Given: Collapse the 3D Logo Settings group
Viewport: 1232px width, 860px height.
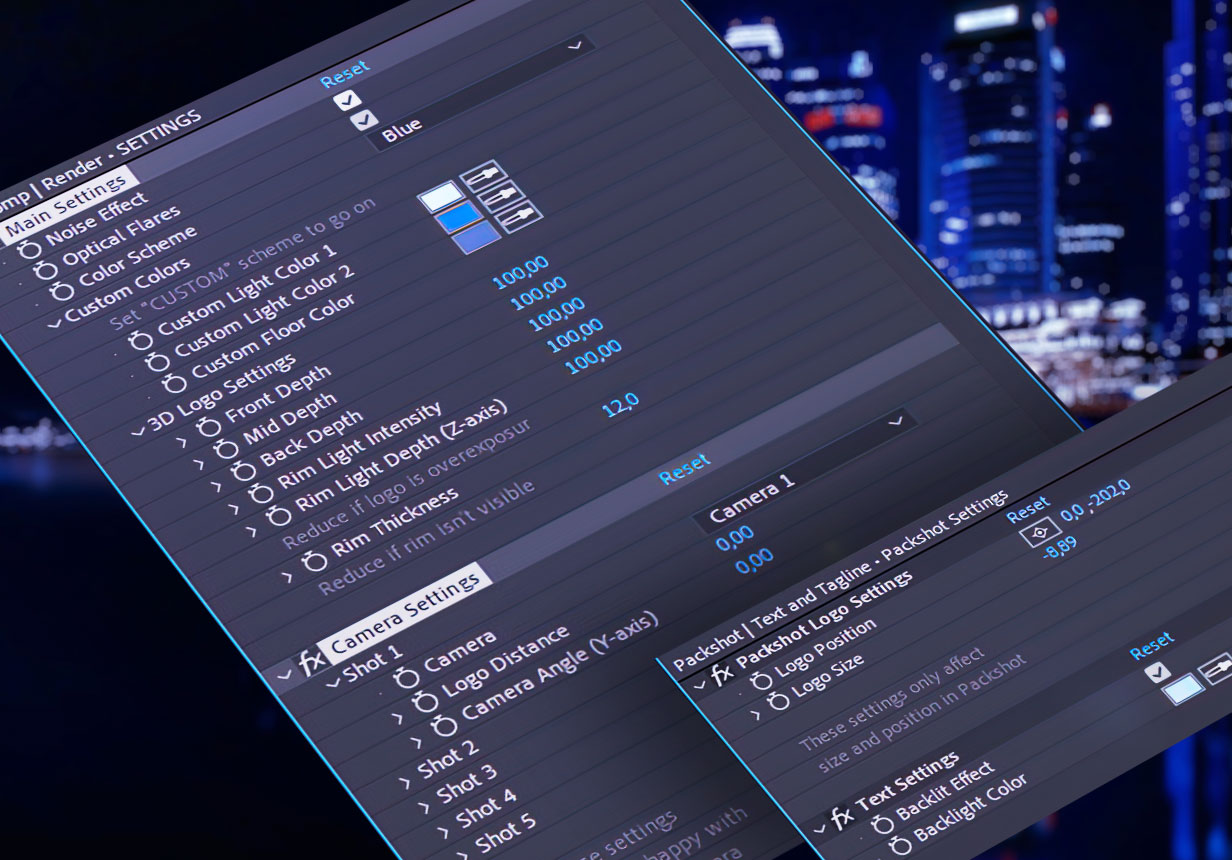Looking at the screenshot, I should click(138, 430).
